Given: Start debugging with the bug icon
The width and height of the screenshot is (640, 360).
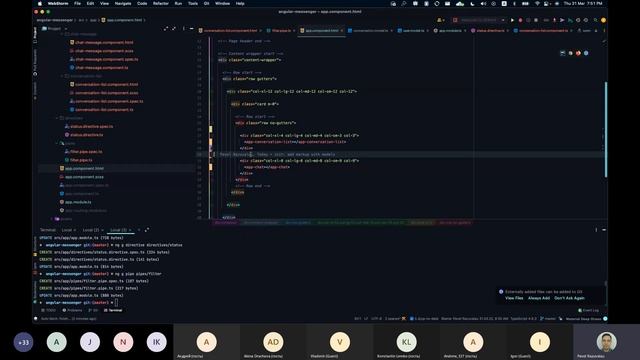Looking at the screenshot, I should pos(520,20).
